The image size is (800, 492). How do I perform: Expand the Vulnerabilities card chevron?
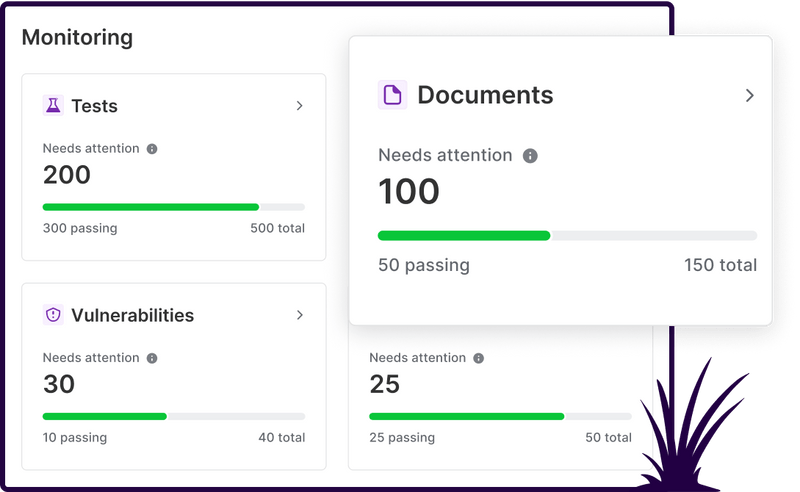[x=299, y=315]
